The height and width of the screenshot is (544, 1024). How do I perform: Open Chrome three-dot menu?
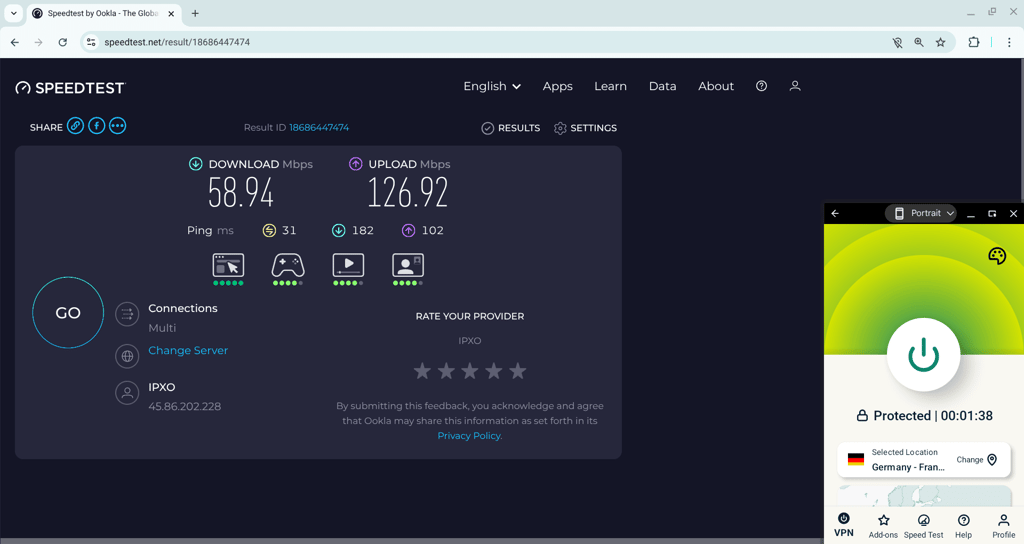click(x=1009, y=42)
